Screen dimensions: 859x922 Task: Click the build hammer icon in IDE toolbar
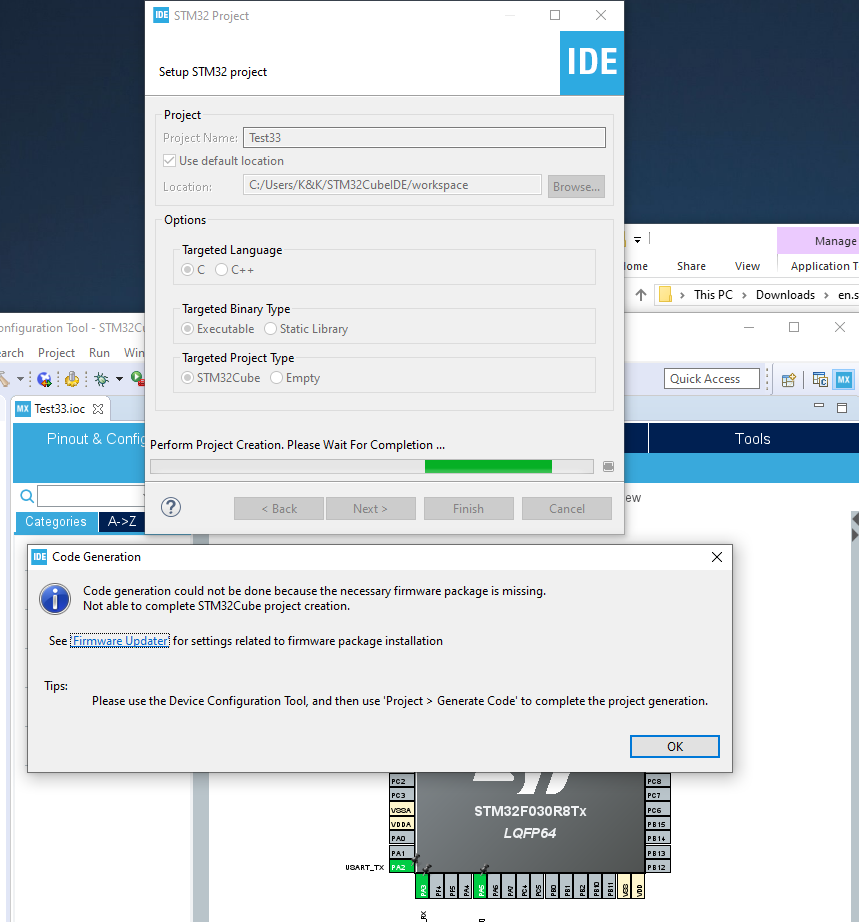click(4, 379)
